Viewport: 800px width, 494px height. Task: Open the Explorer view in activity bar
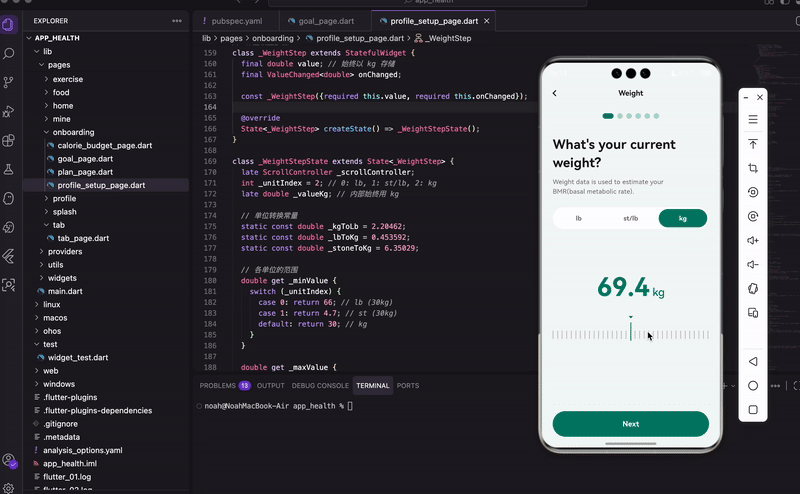pyautogui.click(x=9, y=24)
